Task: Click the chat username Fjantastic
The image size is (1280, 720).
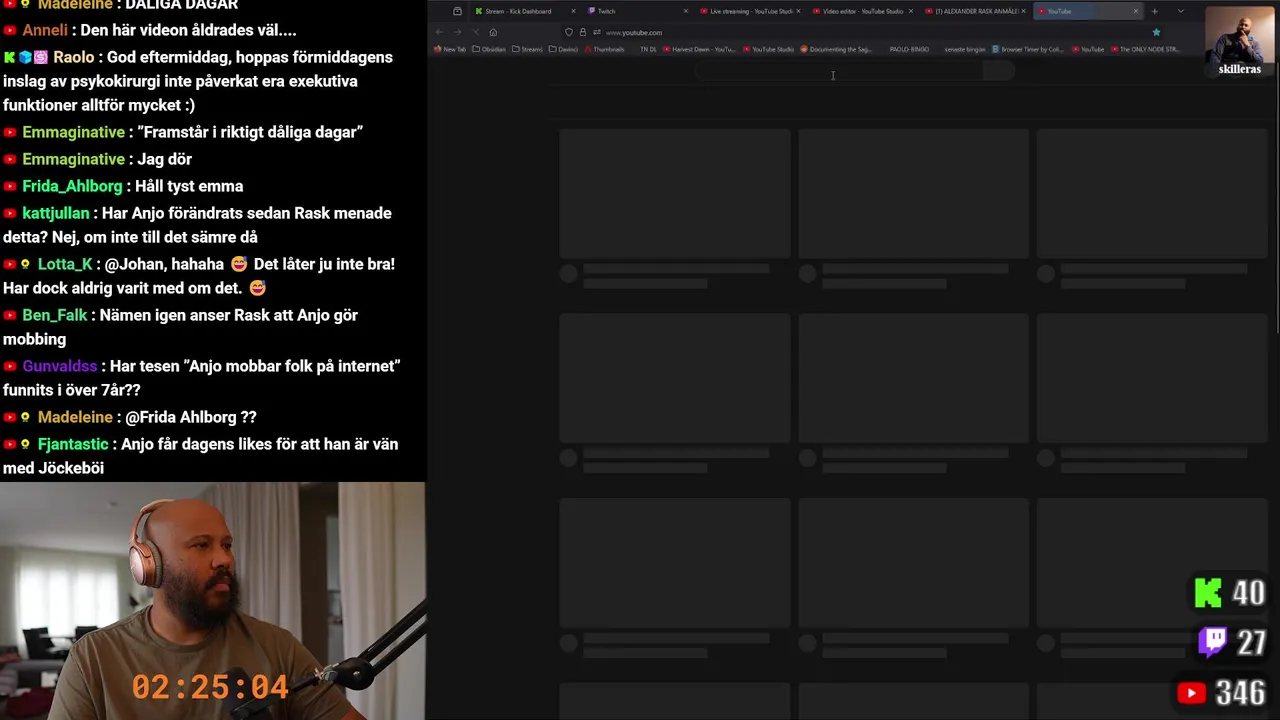Action: tap(73, 444)
